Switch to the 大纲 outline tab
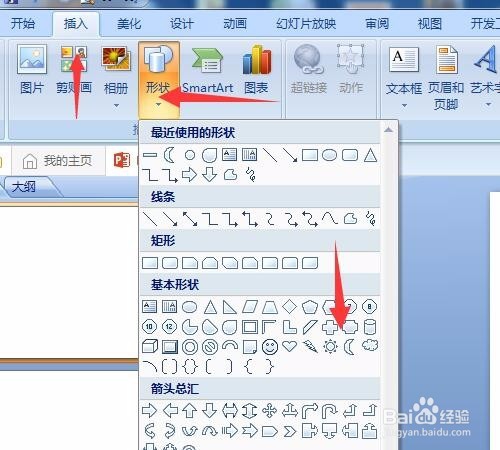The width and height of the screenshot is (500, 450). pyautogui.click(x=23, y=187)
